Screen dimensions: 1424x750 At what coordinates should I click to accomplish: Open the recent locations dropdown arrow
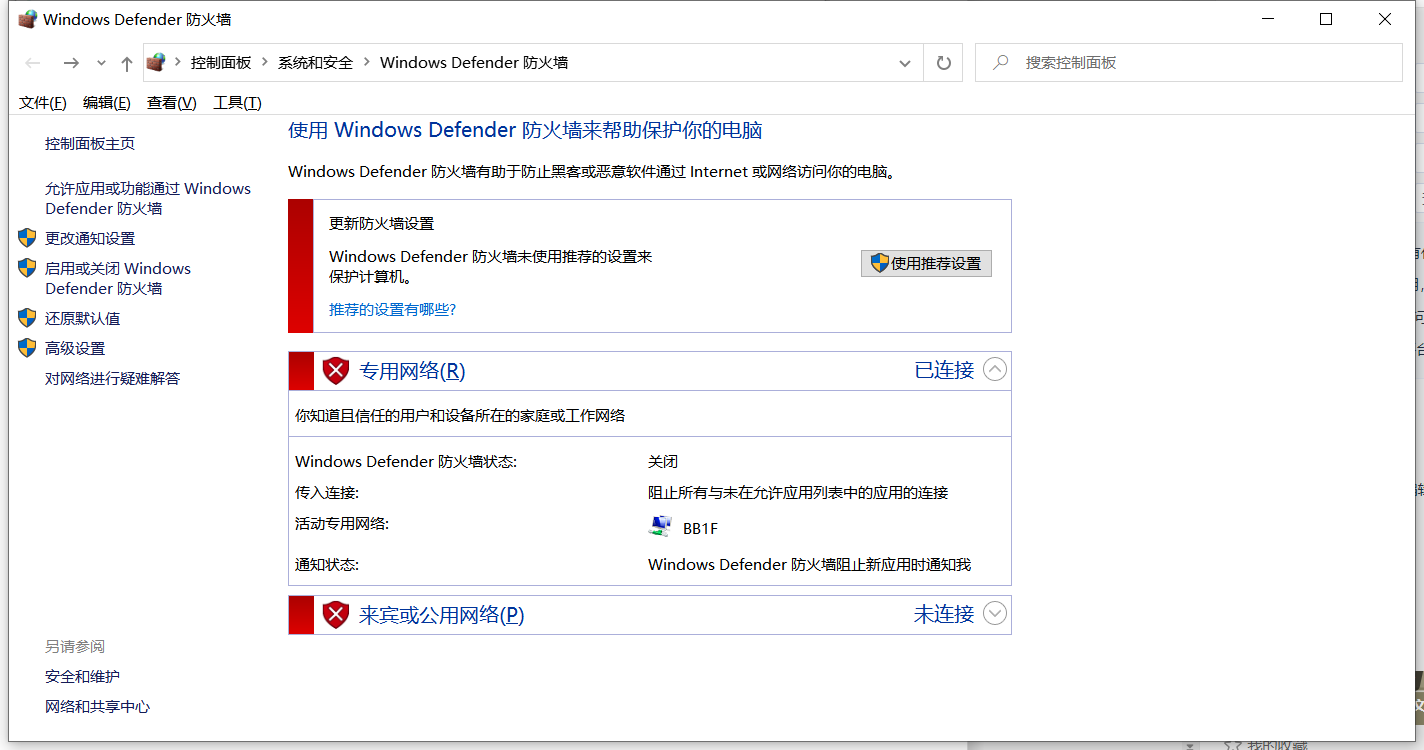[x=101, y=63]
